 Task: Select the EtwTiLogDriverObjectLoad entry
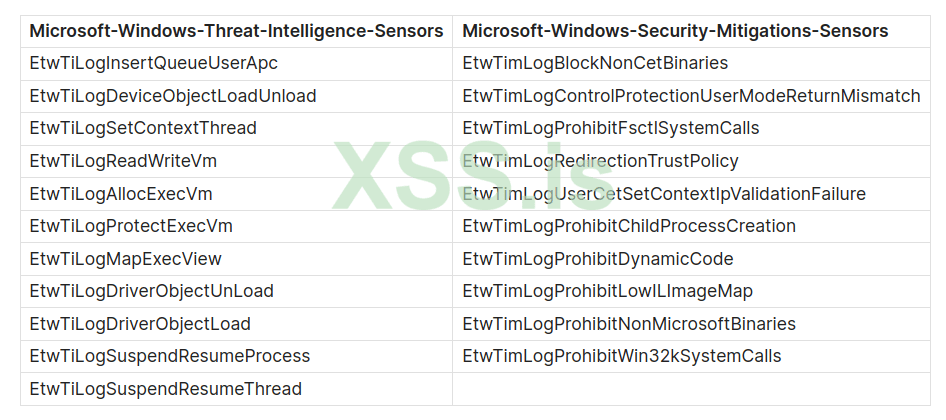coord(140,324)
